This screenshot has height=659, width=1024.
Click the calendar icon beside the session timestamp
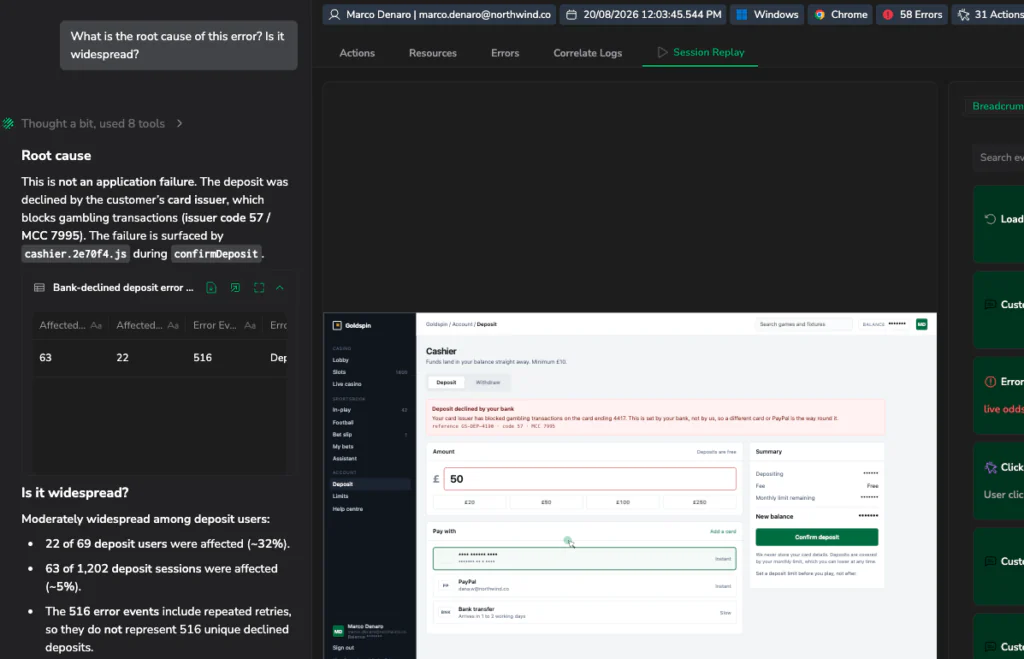pyautogui.click(x=571, y=14)
